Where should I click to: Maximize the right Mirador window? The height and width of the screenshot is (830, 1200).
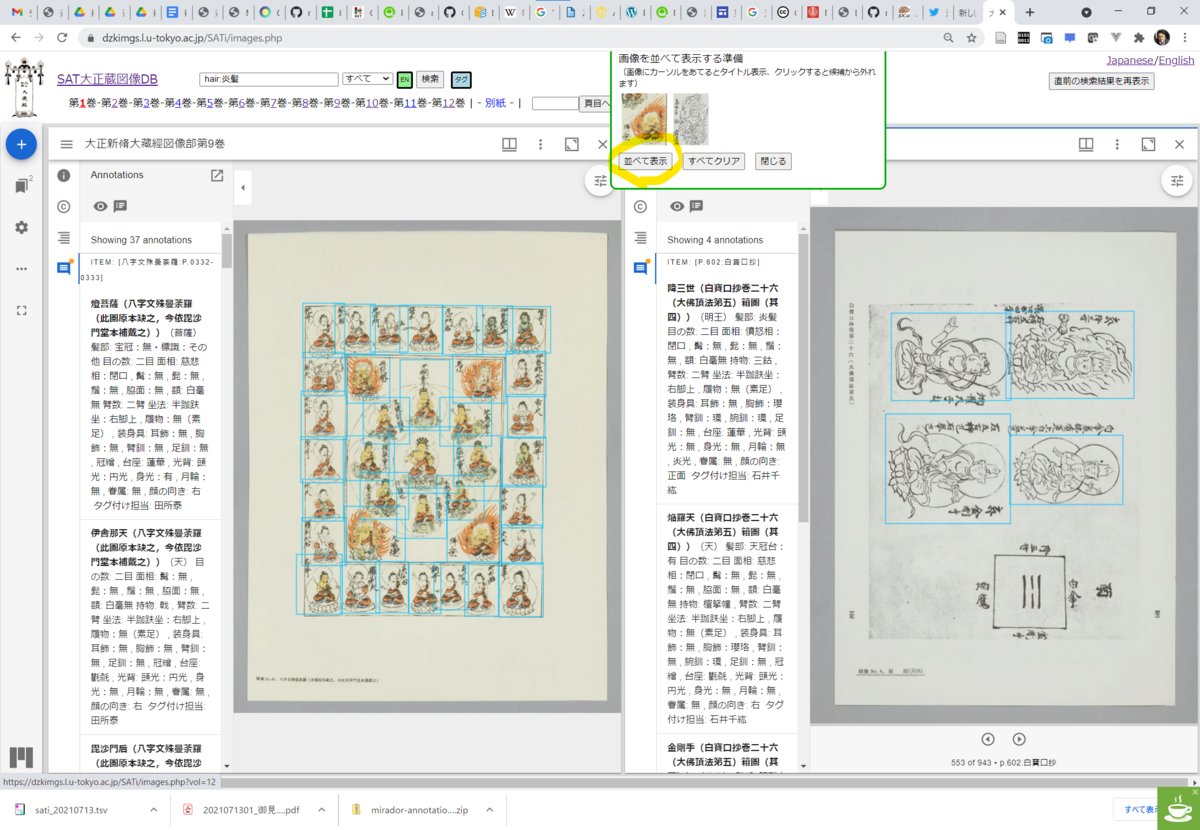pyautogui.click(x=1148, y=144)
